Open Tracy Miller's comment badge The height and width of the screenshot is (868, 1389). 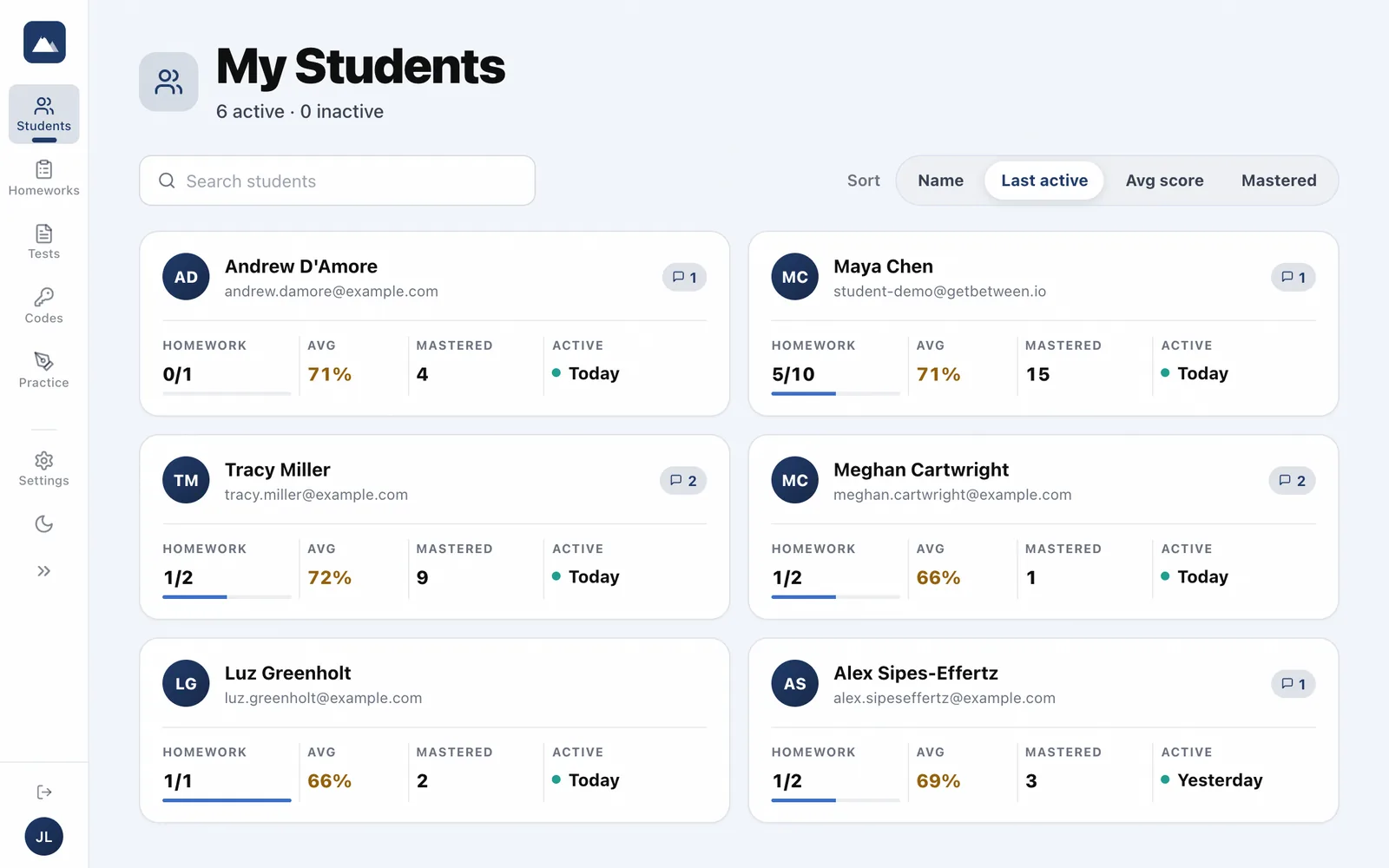point(683,481)
